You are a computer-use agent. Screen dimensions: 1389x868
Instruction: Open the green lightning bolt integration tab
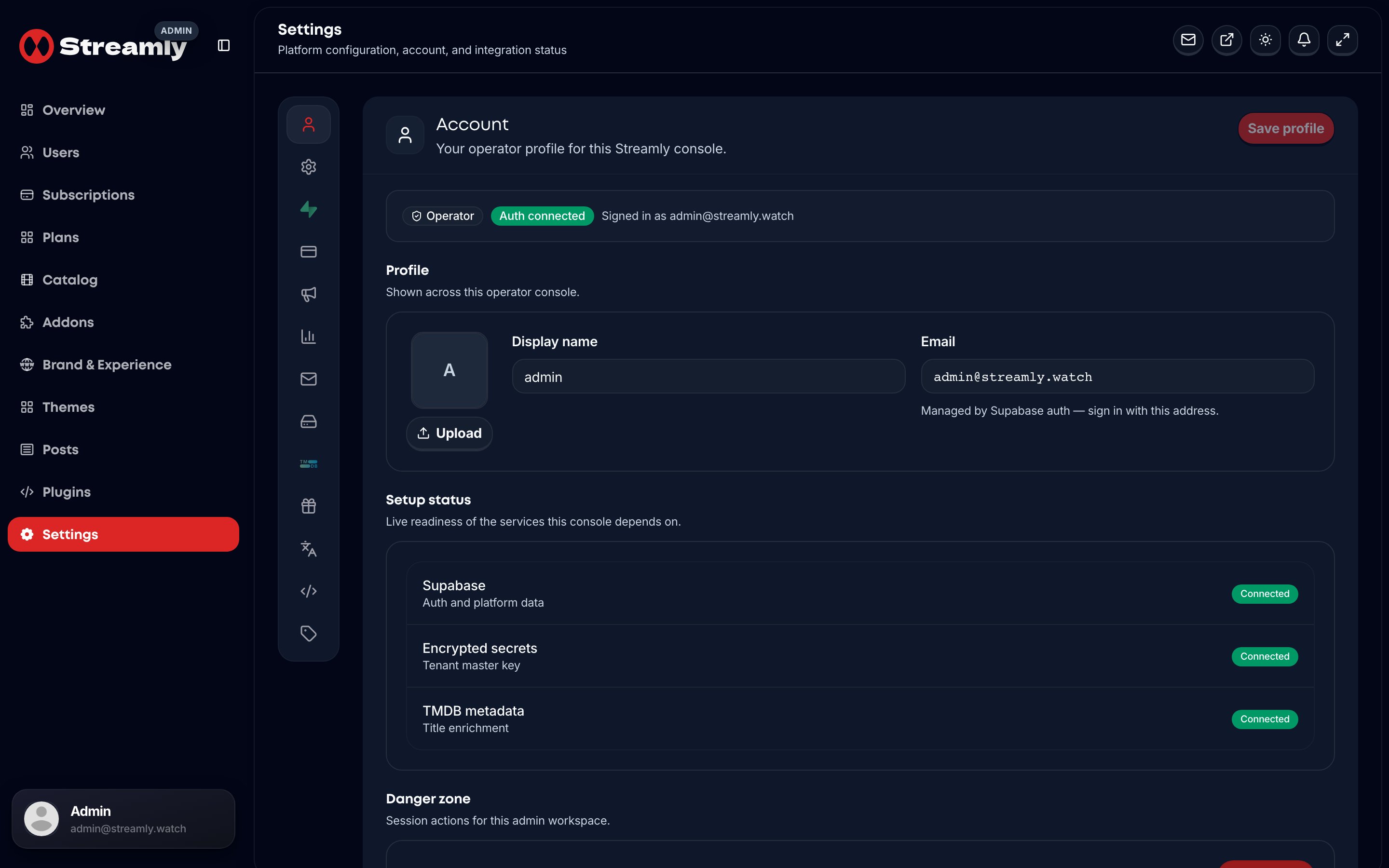point(308,210)
